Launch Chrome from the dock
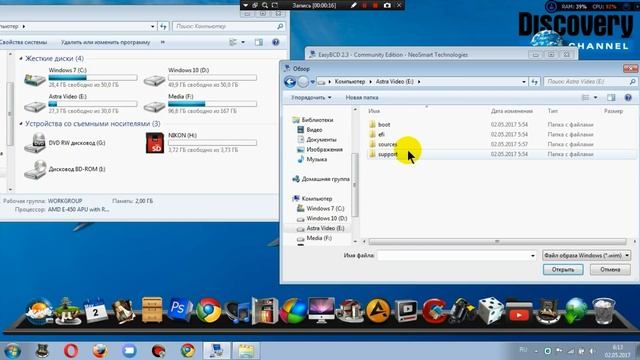Screen dimensions: 640x360 tap(208, 311)
